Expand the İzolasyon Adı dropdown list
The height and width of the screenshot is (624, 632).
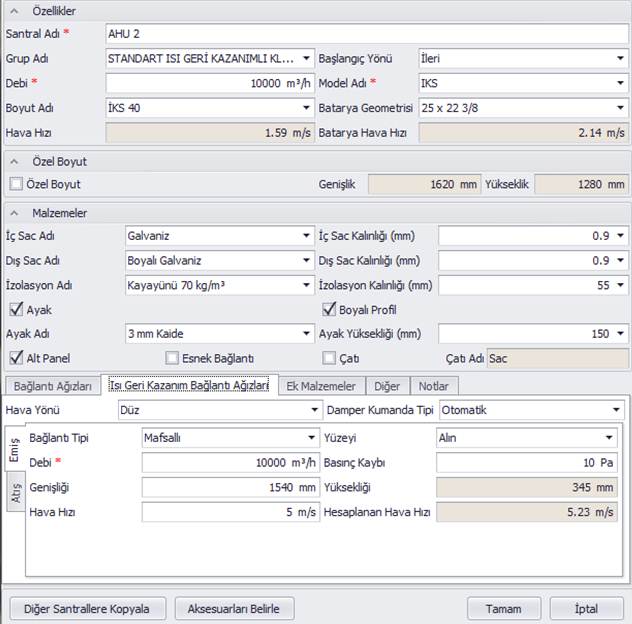305,286
